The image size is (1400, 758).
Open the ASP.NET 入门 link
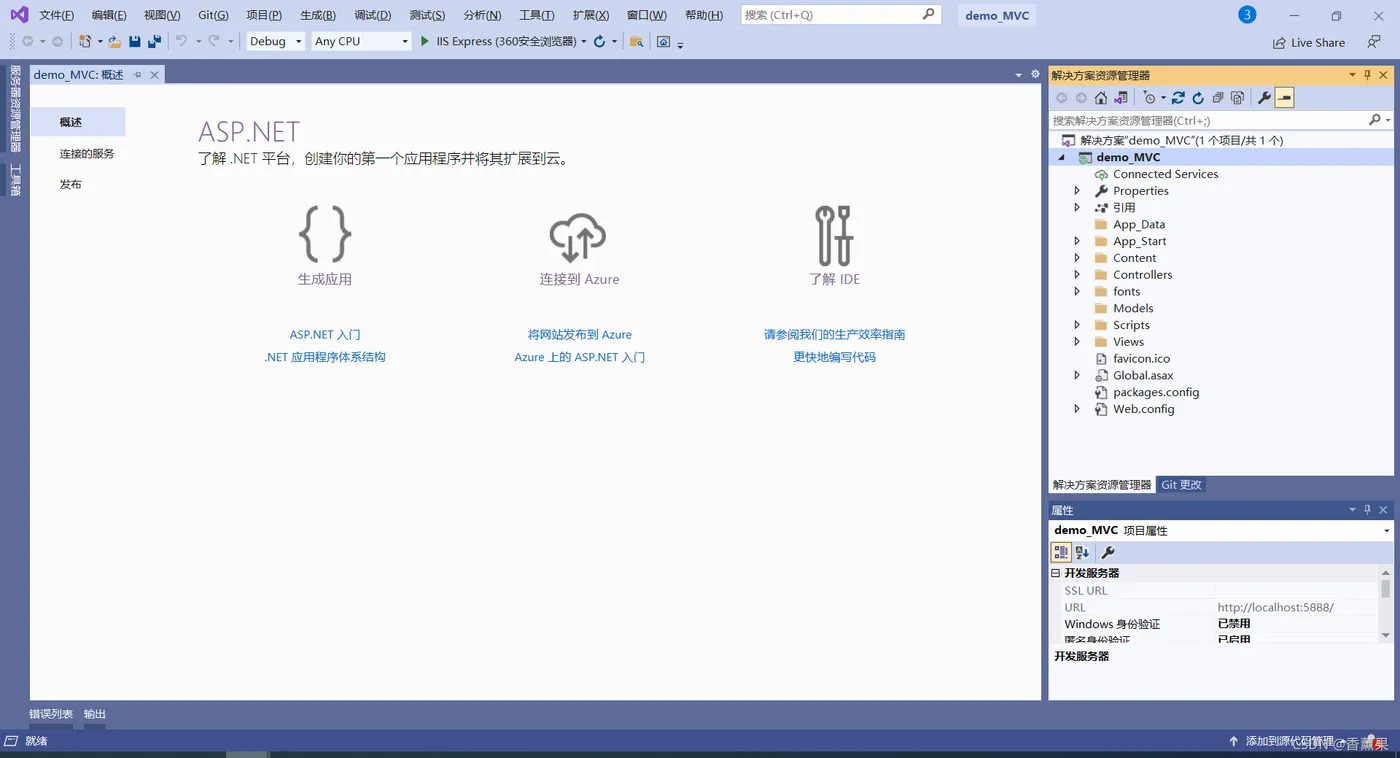(325, 335)
